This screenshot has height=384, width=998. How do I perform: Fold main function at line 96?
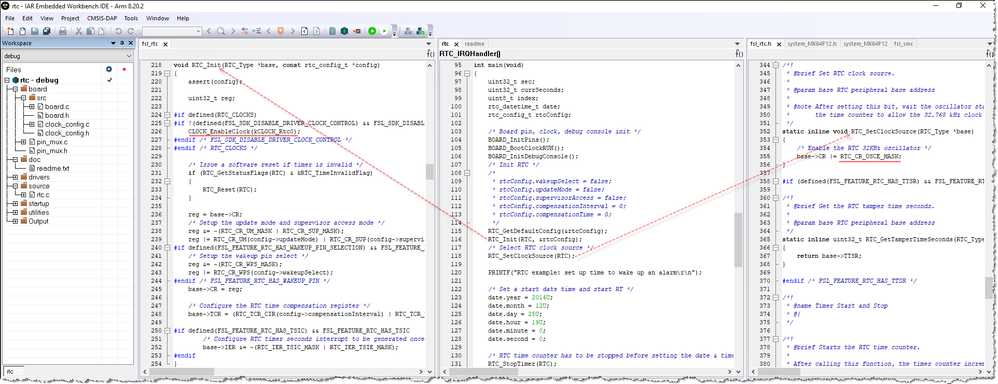click(x=467, y=74)
